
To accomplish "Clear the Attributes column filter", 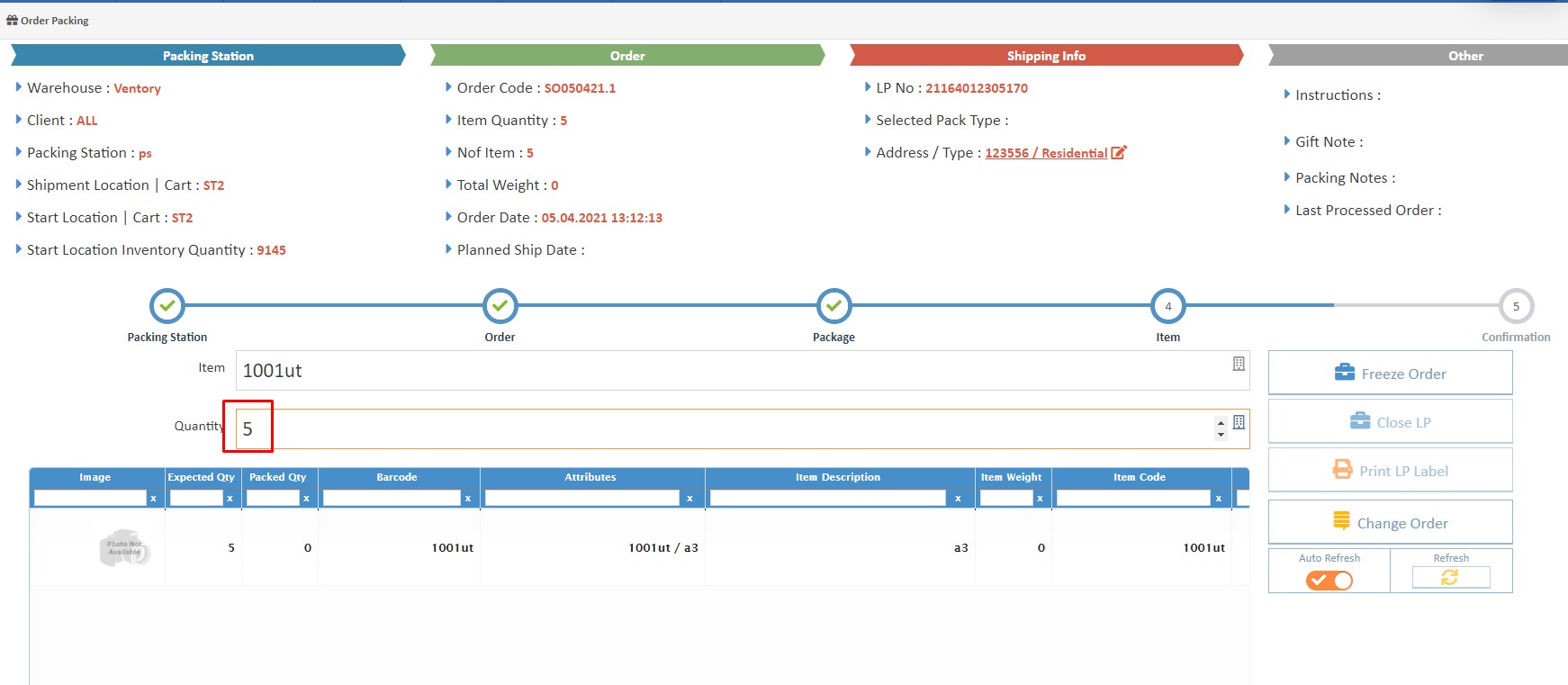I will click(x=689, y=499).
